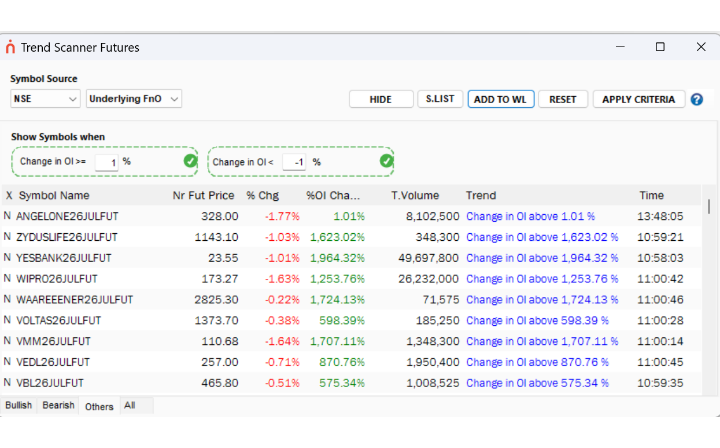Click trend link Change in OI above 870.76 %
Screen dimensions: 720x448
point(537,362)
